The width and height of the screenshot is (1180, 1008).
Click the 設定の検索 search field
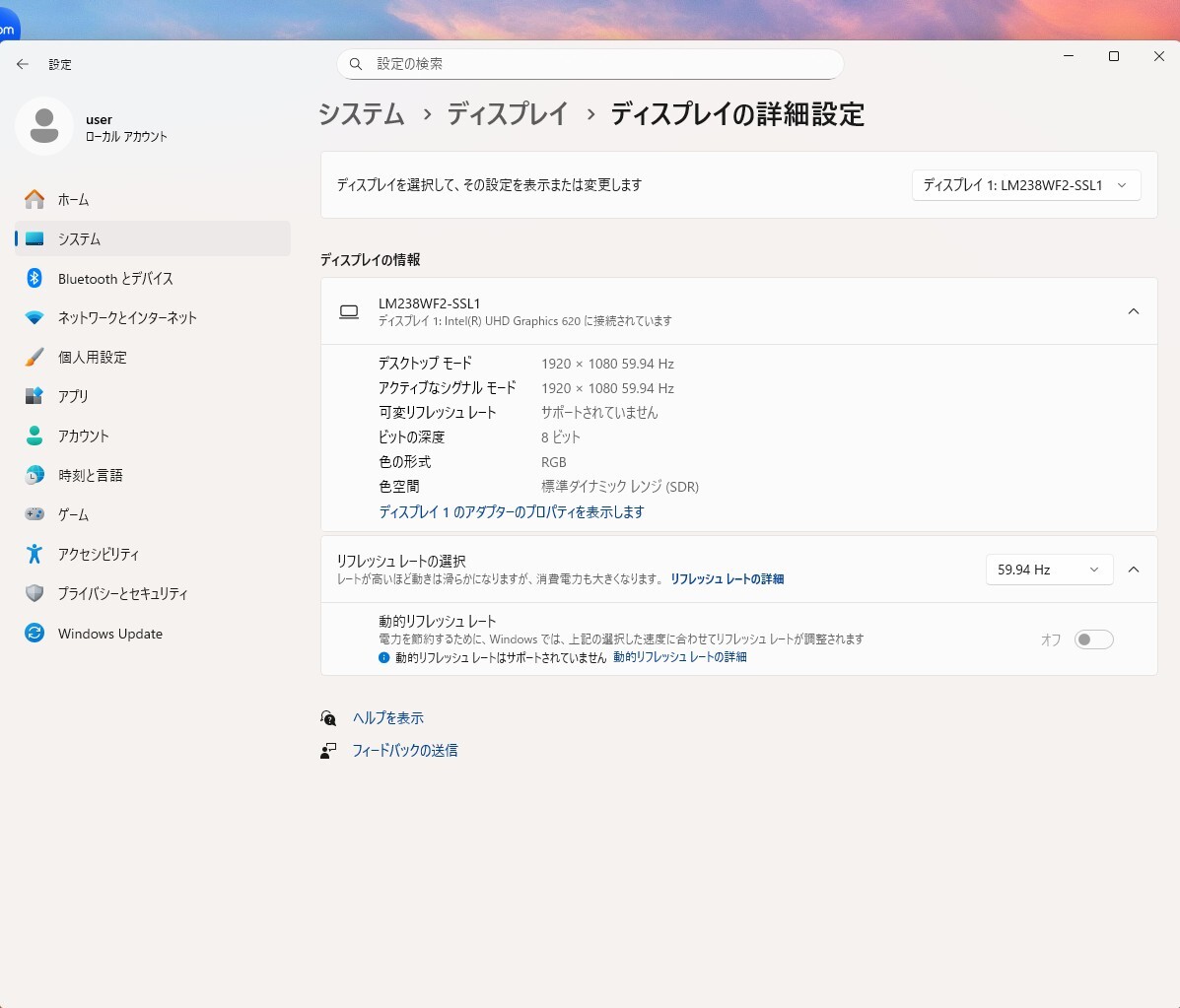pos(590,63)
